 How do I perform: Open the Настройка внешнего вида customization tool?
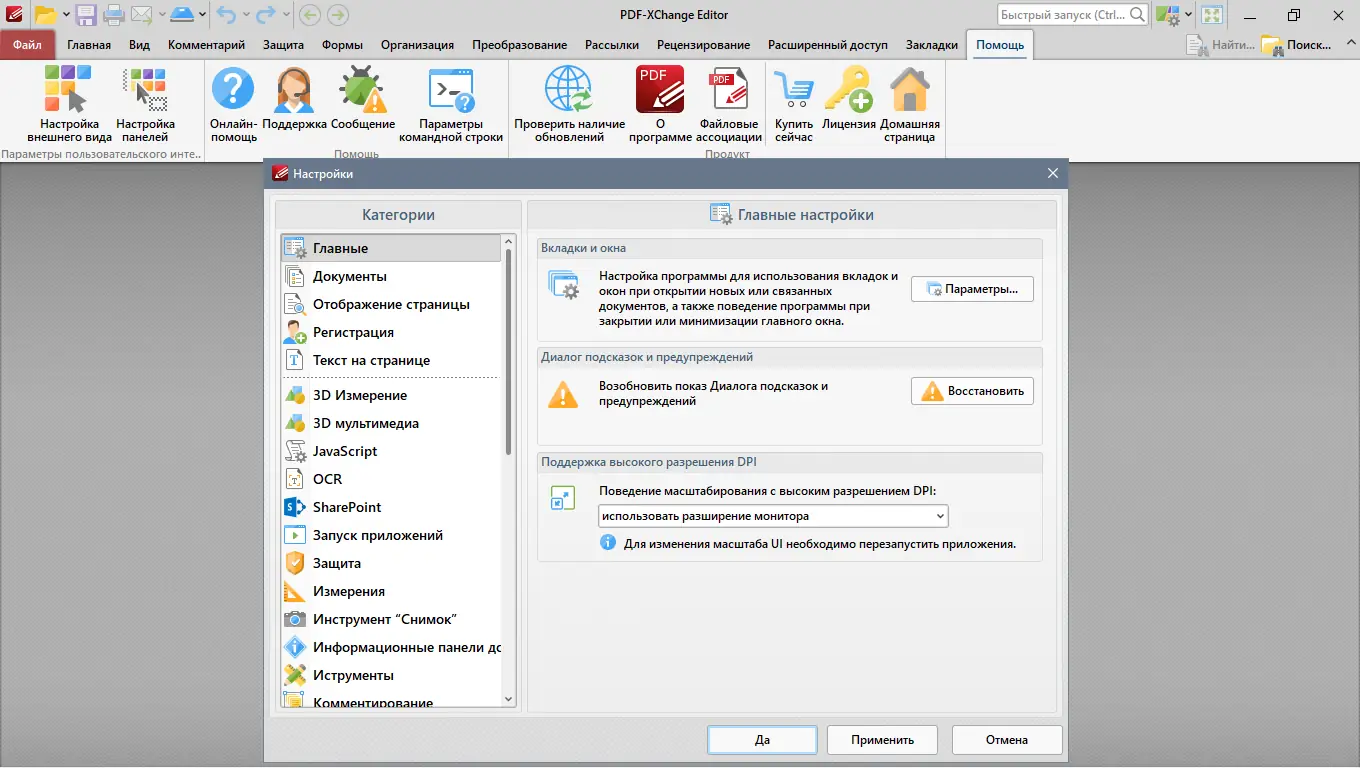(x=69, y=104)
